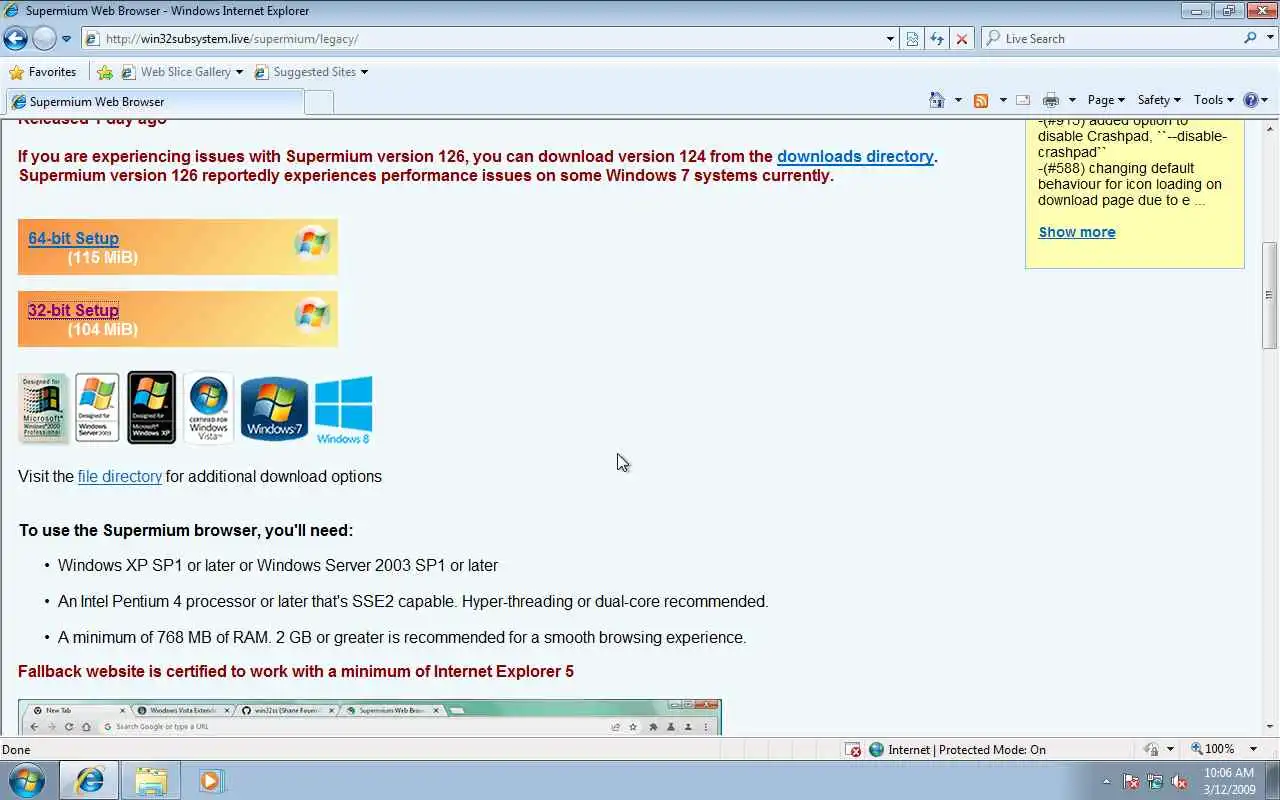Go back with the Back arrow button

pos(15,39)
